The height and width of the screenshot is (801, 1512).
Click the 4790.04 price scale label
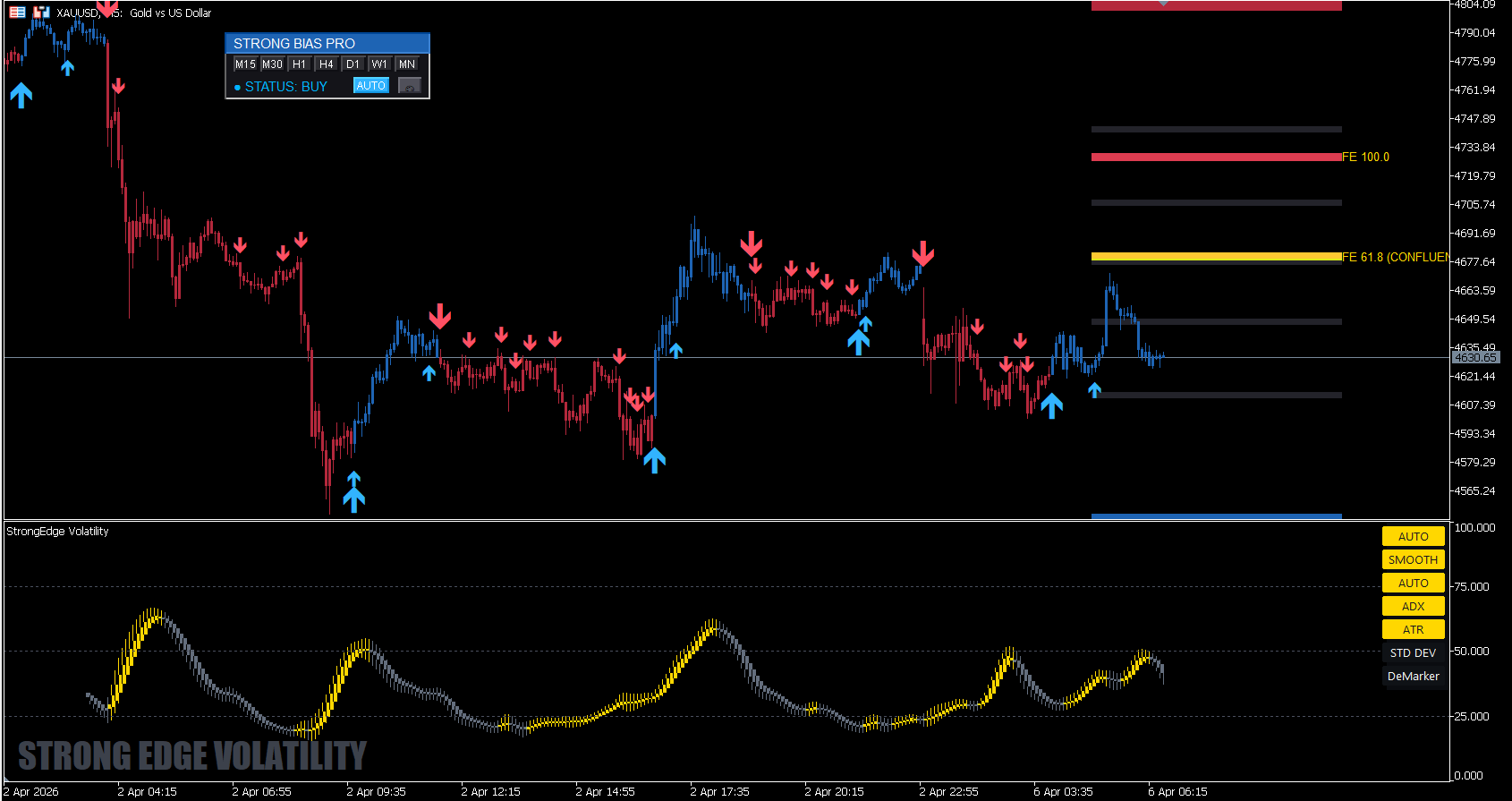(1475, 32)
